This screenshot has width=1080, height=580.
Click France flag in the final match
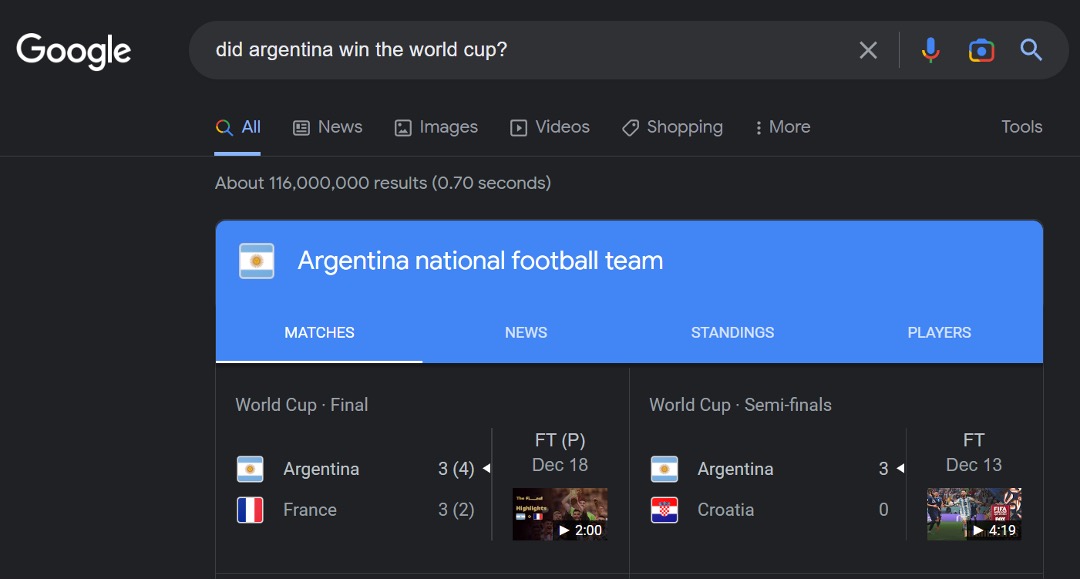click(250, 510)
